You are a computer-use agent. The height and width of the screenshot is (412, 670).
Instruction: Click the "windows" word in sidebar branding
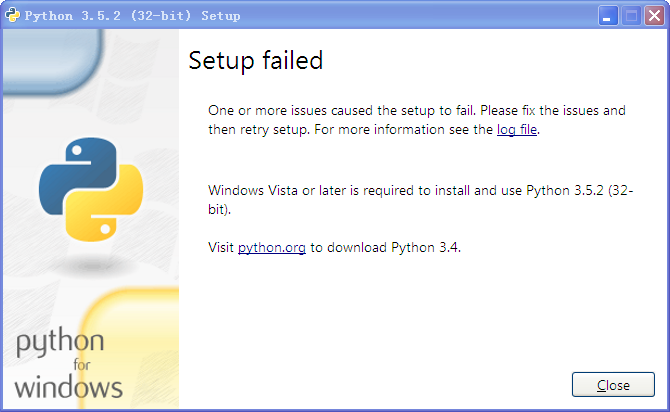[68, 386]
